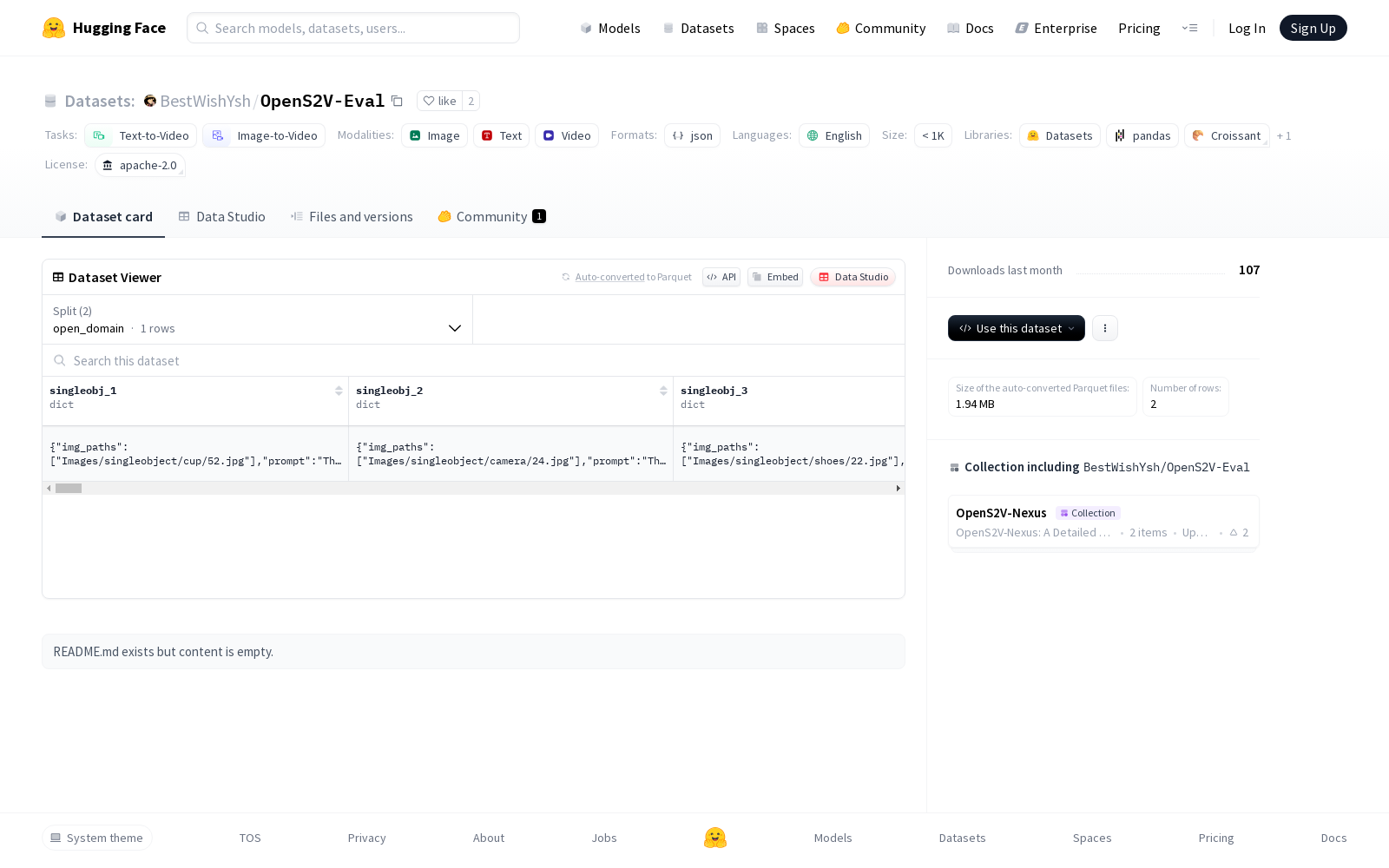1389x868 pixels.
Task: Click the shoes/22.jpg cell in singleobj_3
Action: (x=789, y=454)
